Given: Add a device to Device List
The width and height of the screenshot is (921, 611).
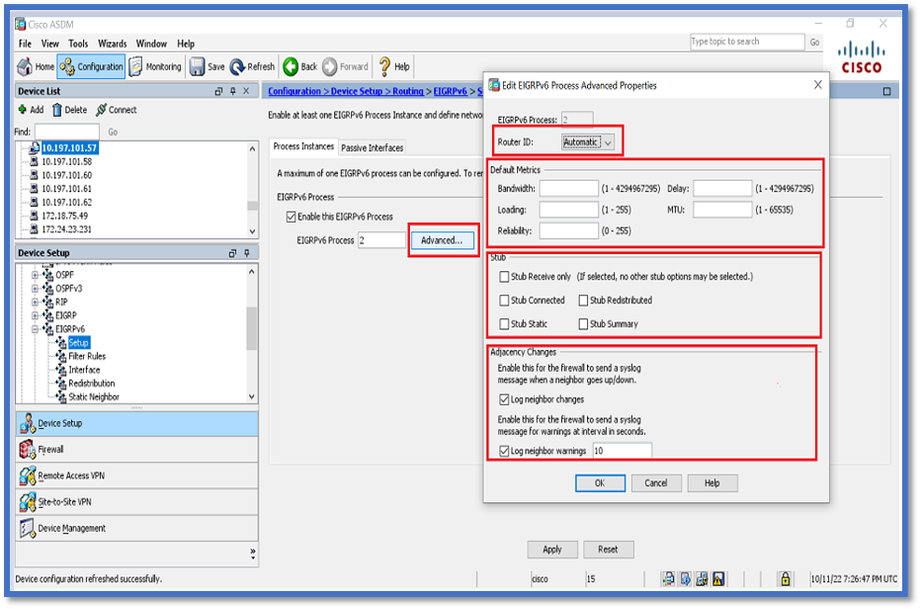Looking at the screenshot, I should 31,110.
